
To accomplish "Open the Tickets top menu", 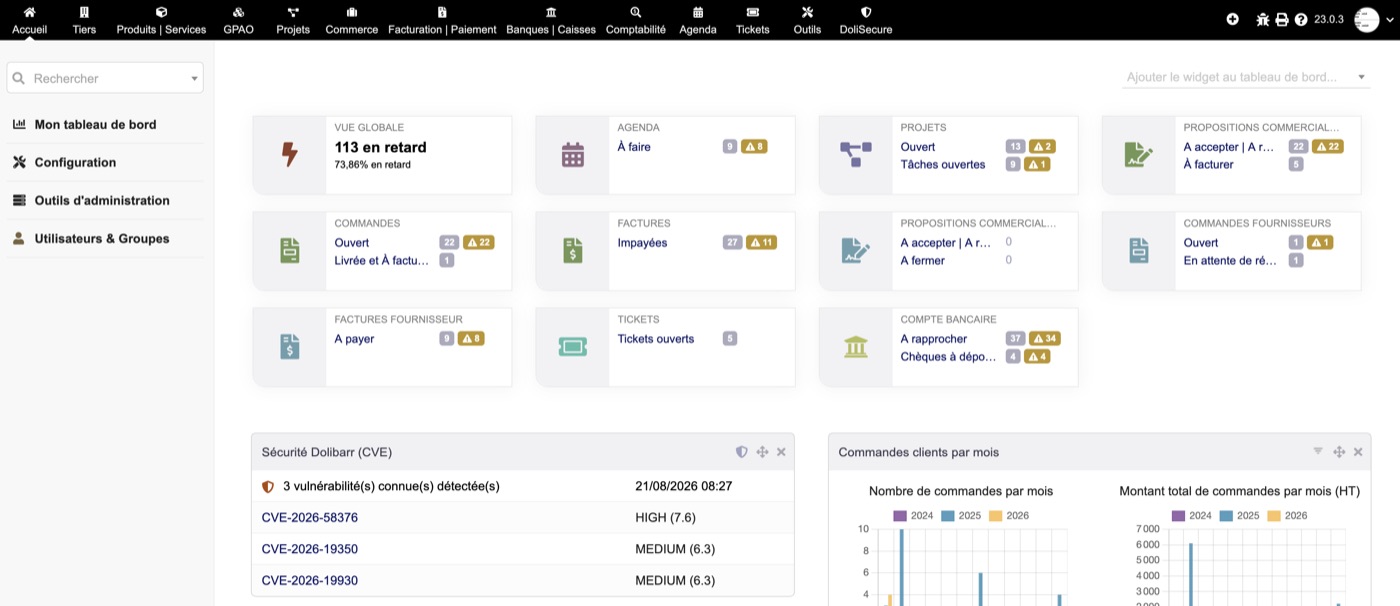I will tap(753, 20).
